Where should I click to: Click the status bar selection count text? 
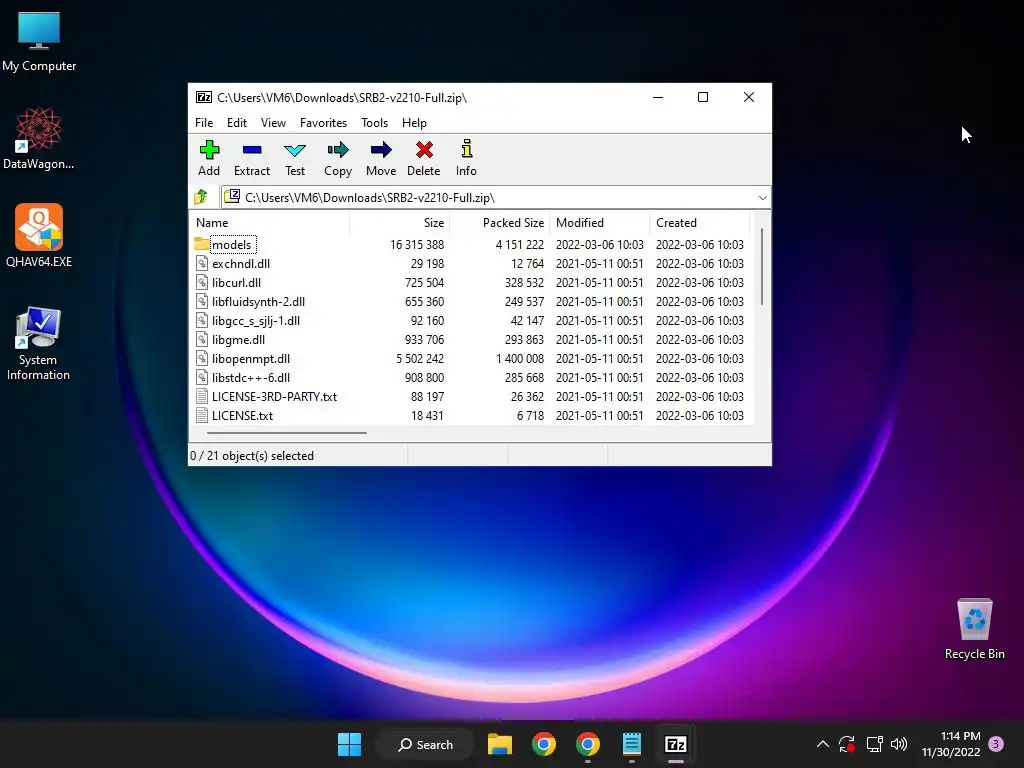tap(252, 456)
